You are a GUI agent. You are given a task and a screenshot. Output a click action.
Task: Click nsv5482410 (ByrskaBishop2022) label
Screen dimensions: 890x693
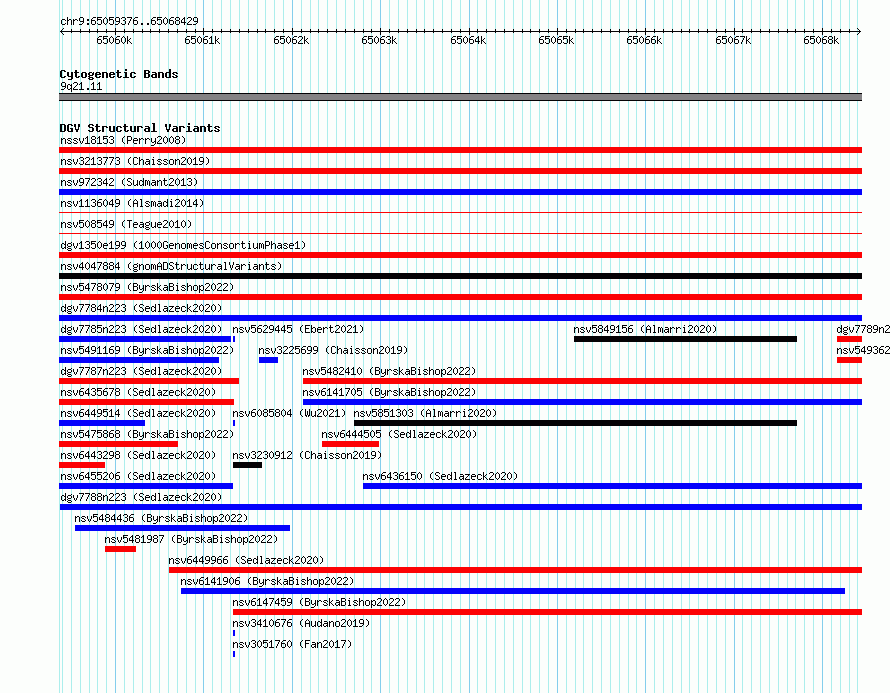(389, 371)
